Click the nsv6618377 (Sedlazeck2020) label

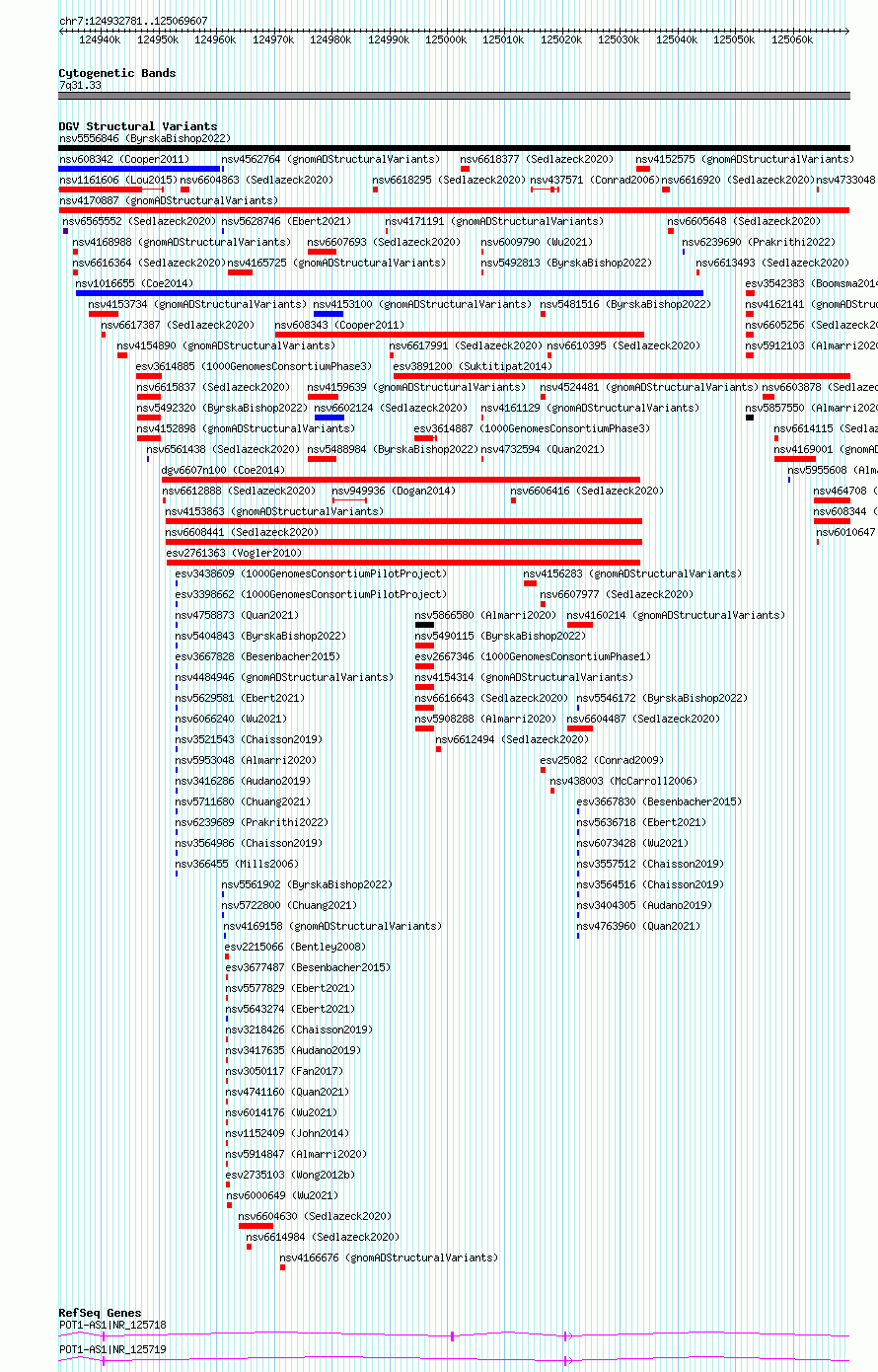pyautogui.click(x=537, y=160)
